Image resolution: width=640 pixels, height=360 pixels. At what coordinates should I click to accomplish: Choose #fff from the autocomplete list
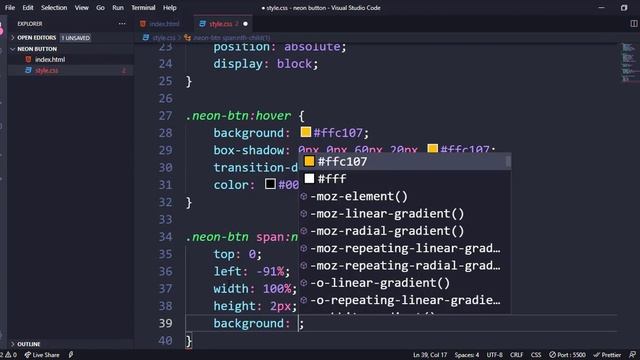(x=404, y=179)
